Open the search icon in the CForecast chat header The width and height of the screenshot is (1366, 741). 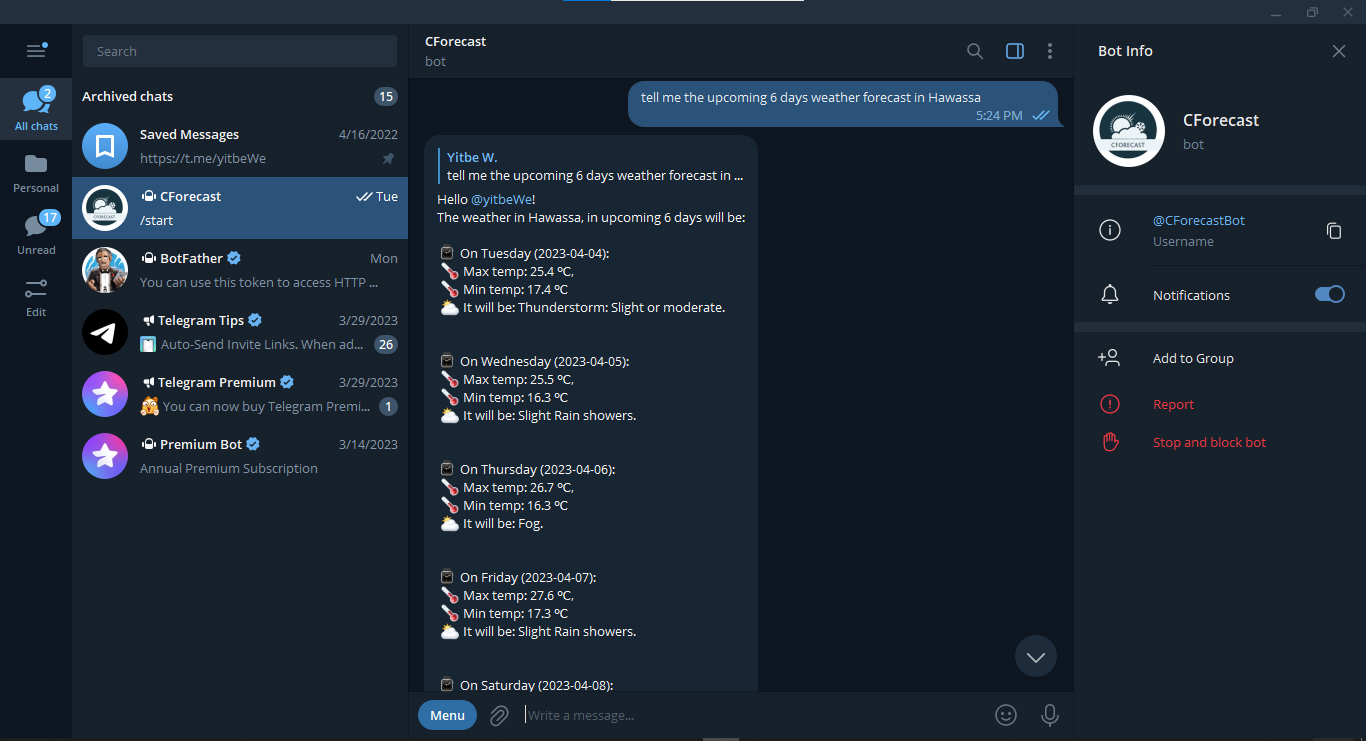tap(975, 50)
